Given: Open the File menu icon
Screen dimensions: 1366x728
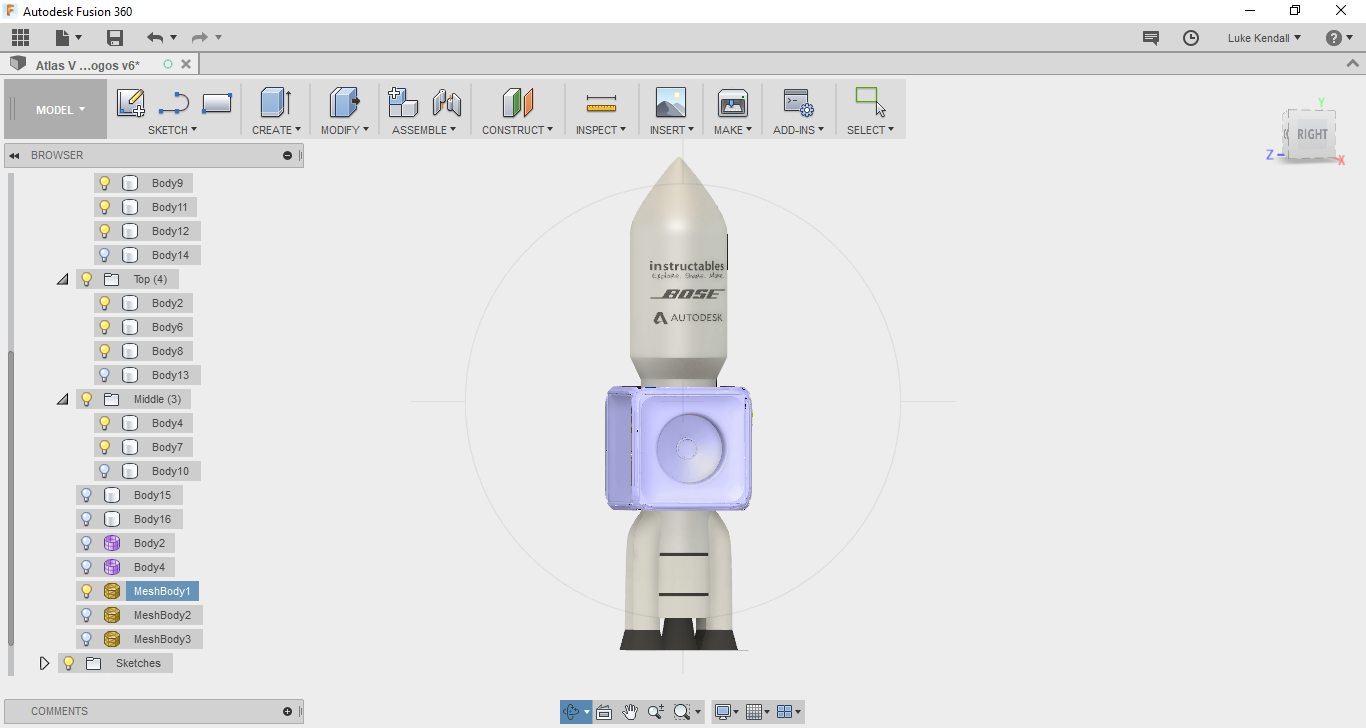Looking at the screenshot, I should tap(67, 38).
